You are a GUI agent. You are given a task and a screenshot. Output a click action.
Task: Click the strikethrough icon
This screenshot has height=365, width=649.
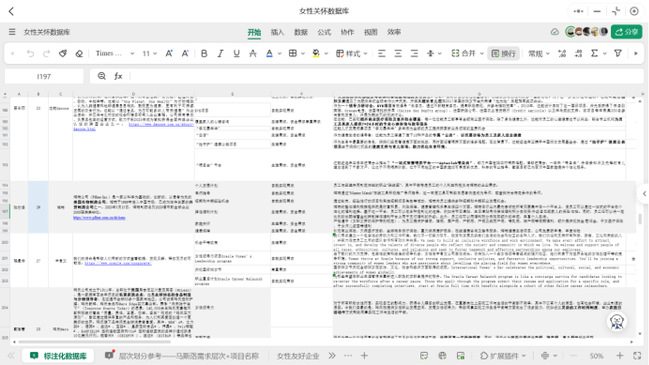click(252, 53)
